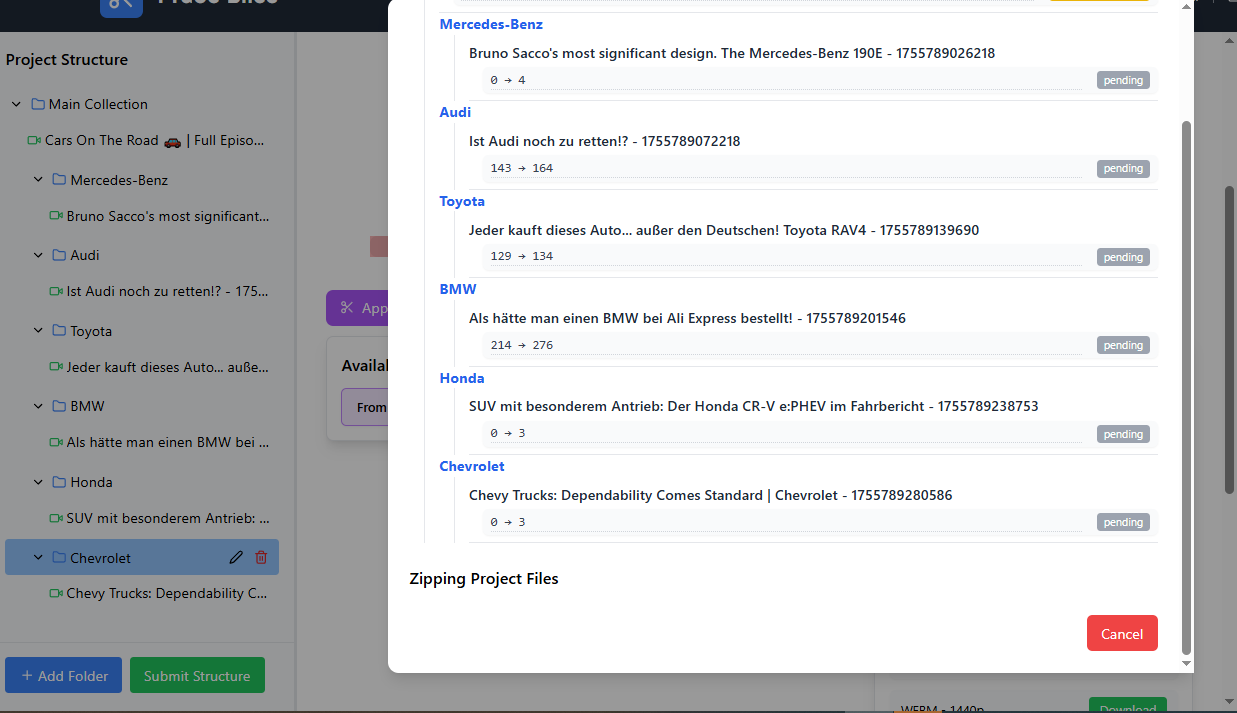
Task: Open the Audi heading link in dialog
Action: 455,112
